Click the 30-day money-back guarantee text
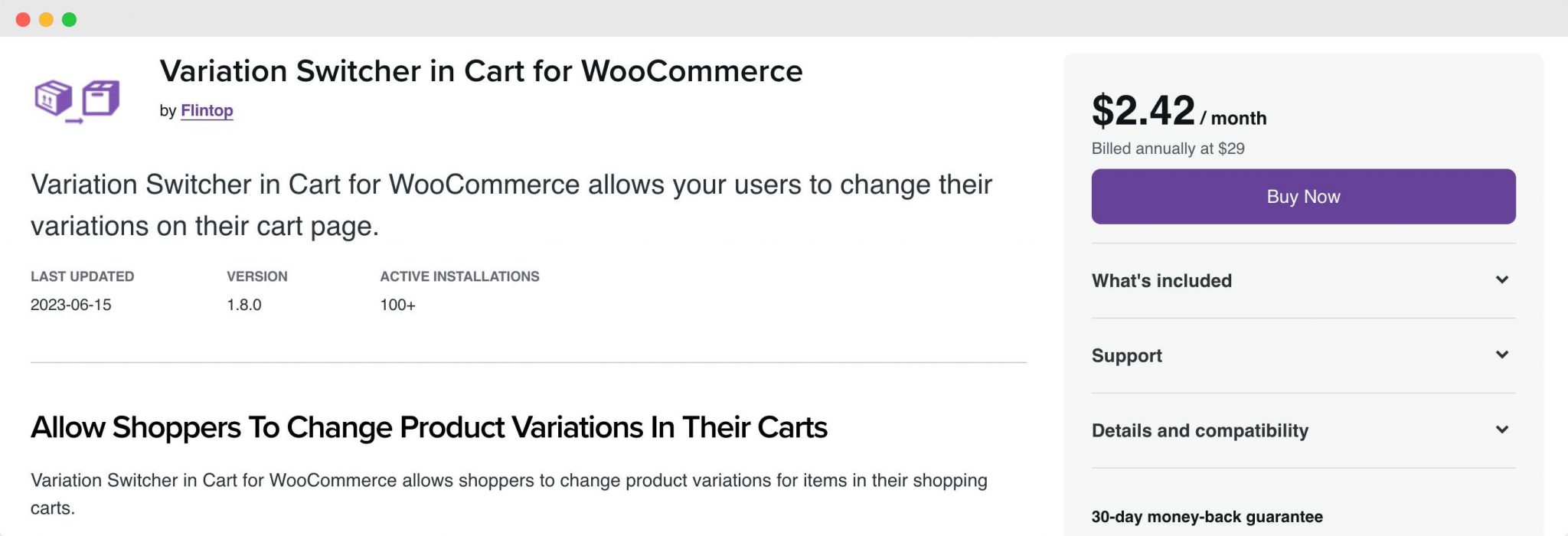The image size is (1568, 536). coord(1207,515)
